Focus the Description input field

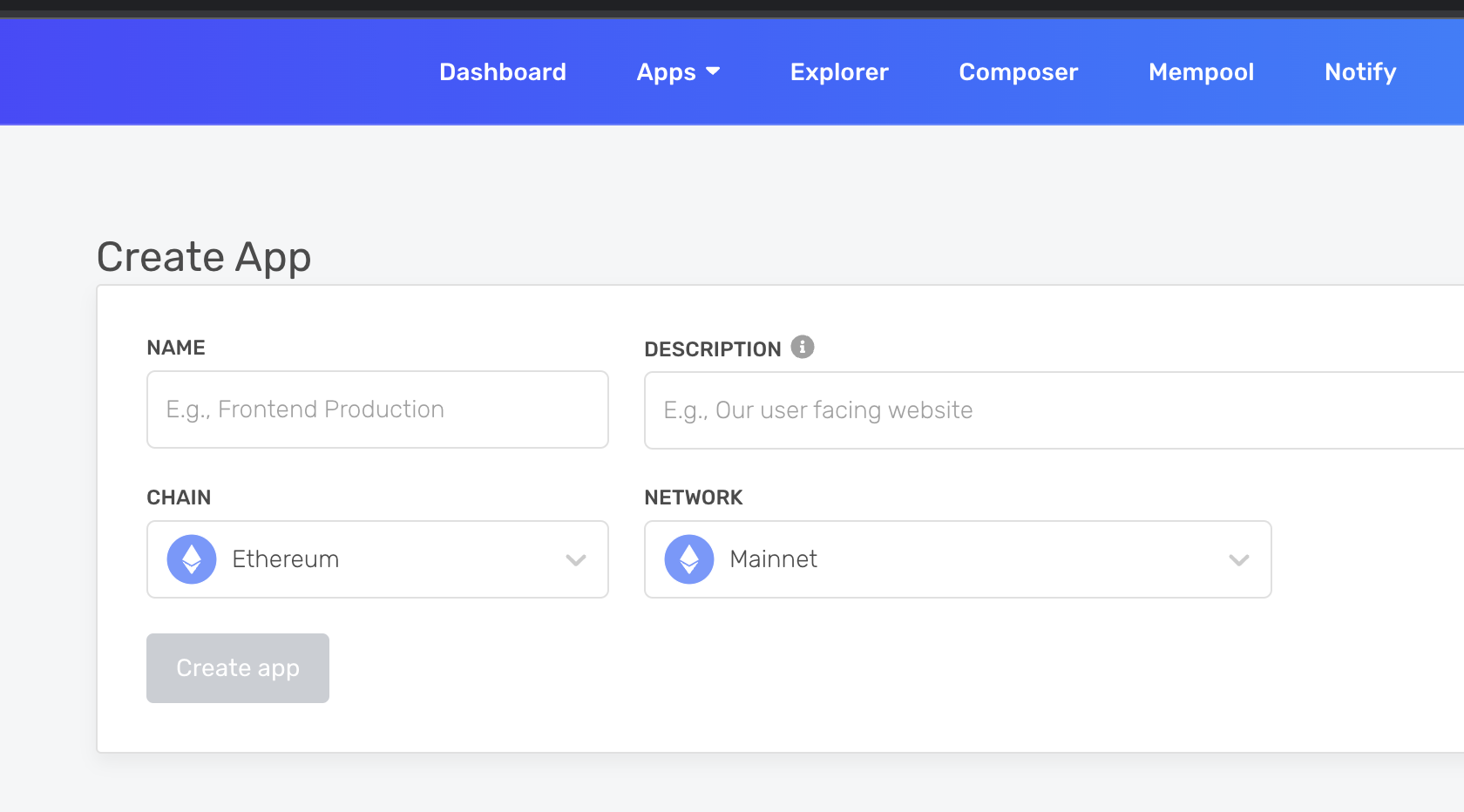(1054, 410)
